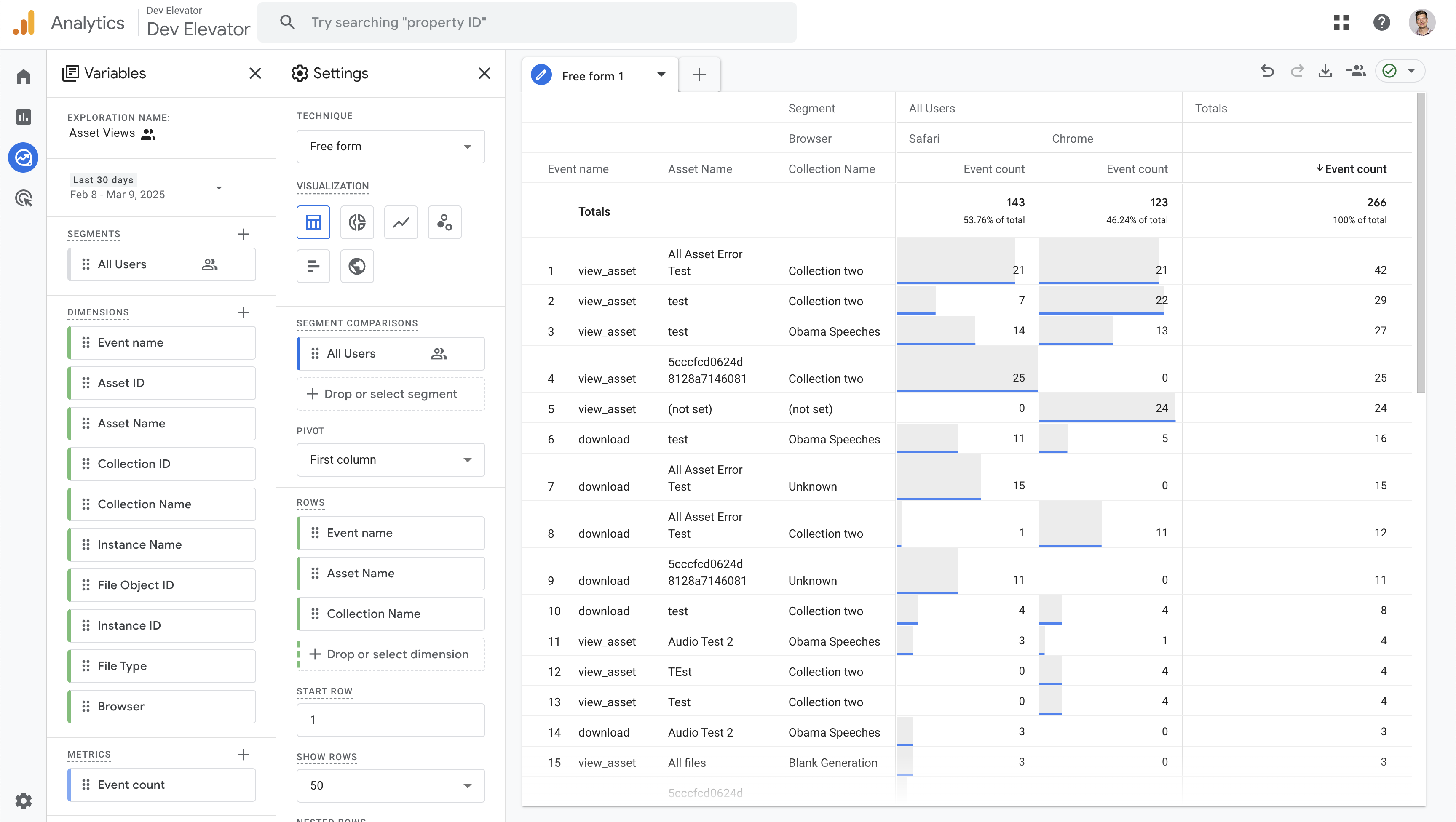1456x822 pixels.
Task: Sort by Totals Event count column header
Action: coord(1351,169)
